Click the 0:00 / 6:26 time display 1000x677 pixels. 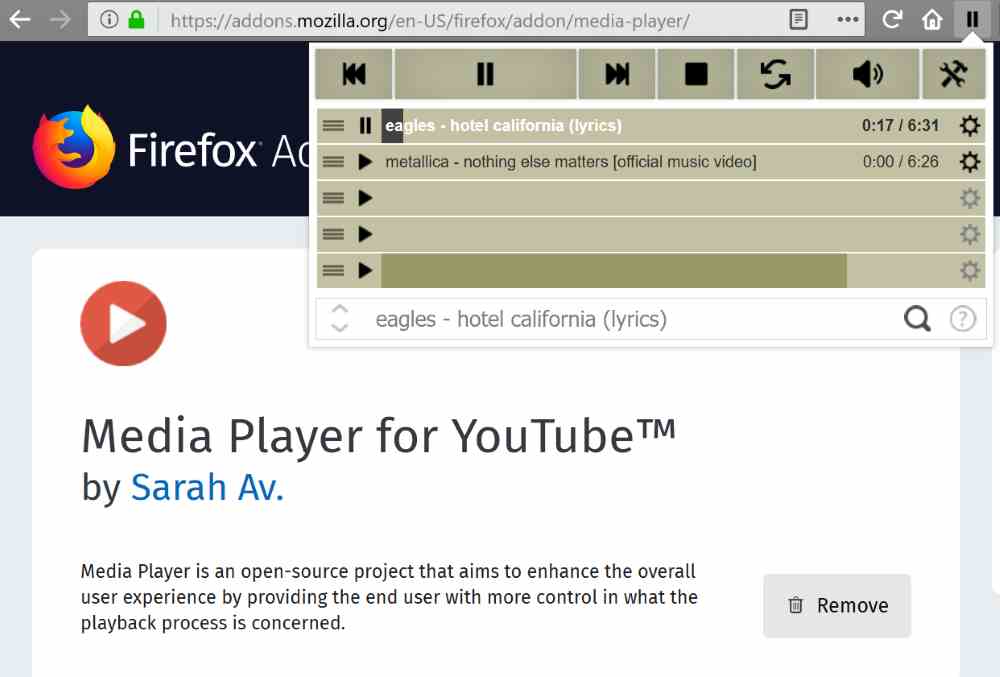900,162
